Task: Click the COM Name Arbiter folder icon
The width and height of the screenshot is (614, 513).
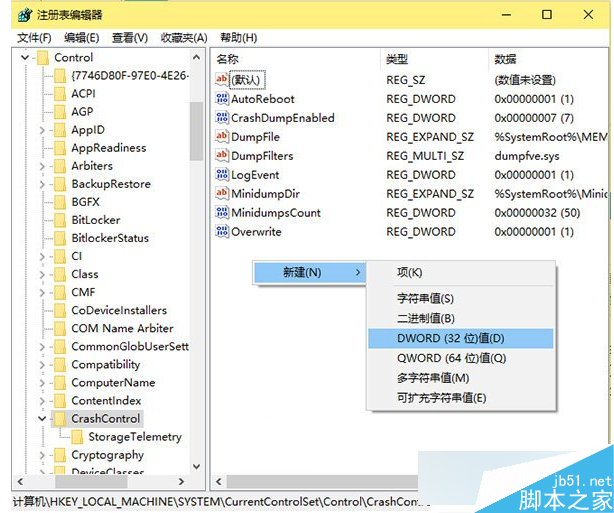Action: tap(60, 329)
